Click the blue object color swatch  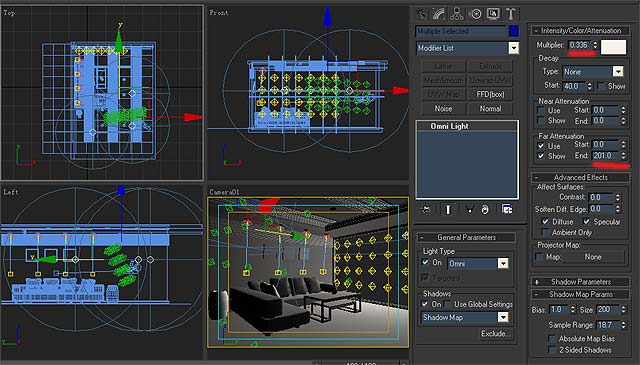(514, 31)
